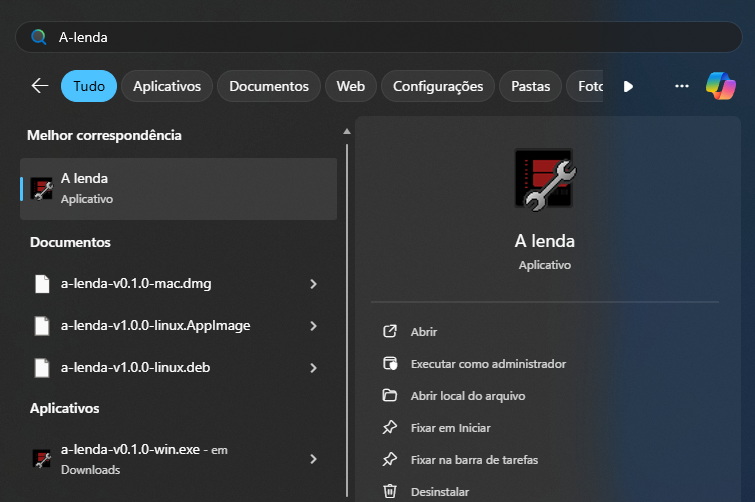The height and width of the screenshot is (502, 755).
Task: Click the A lenda app icon in best match
Action: click(42, 189)
